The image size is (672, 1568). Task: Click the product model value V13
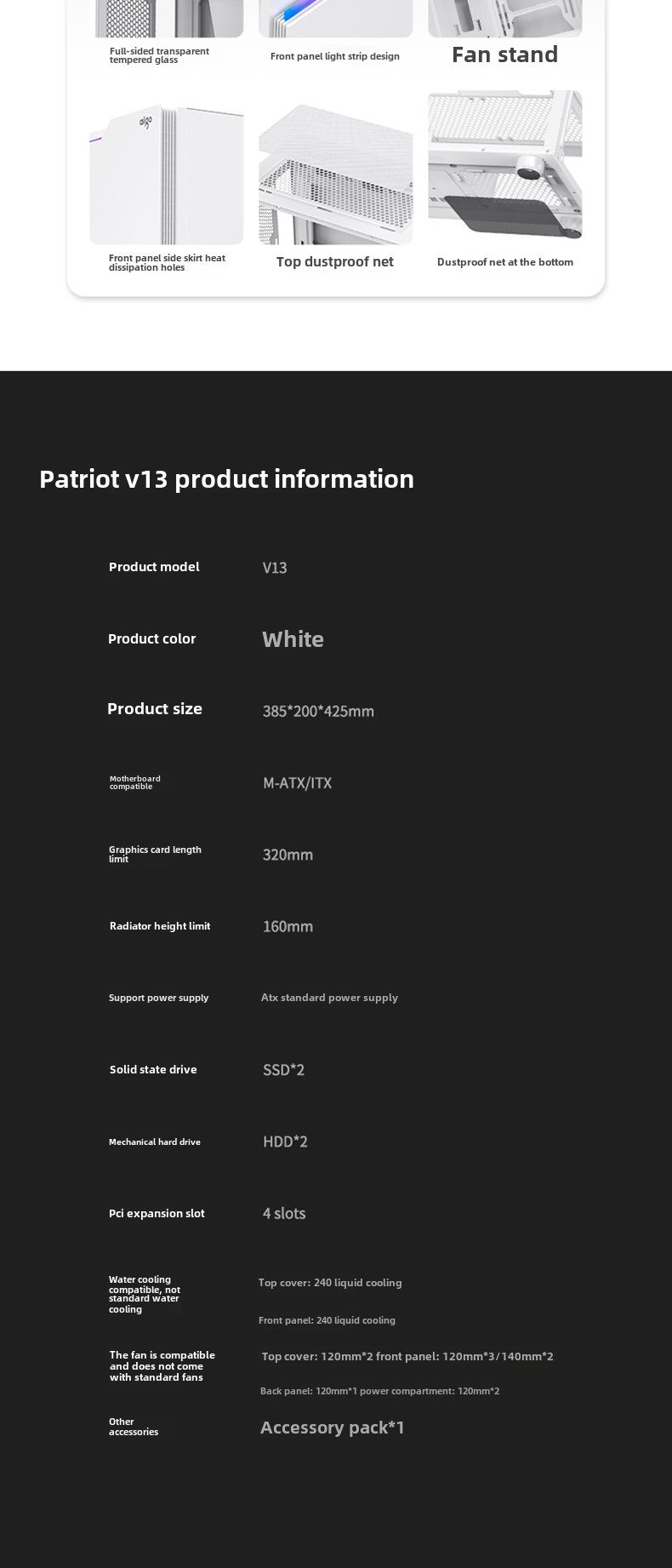click(x=275, y=568)
